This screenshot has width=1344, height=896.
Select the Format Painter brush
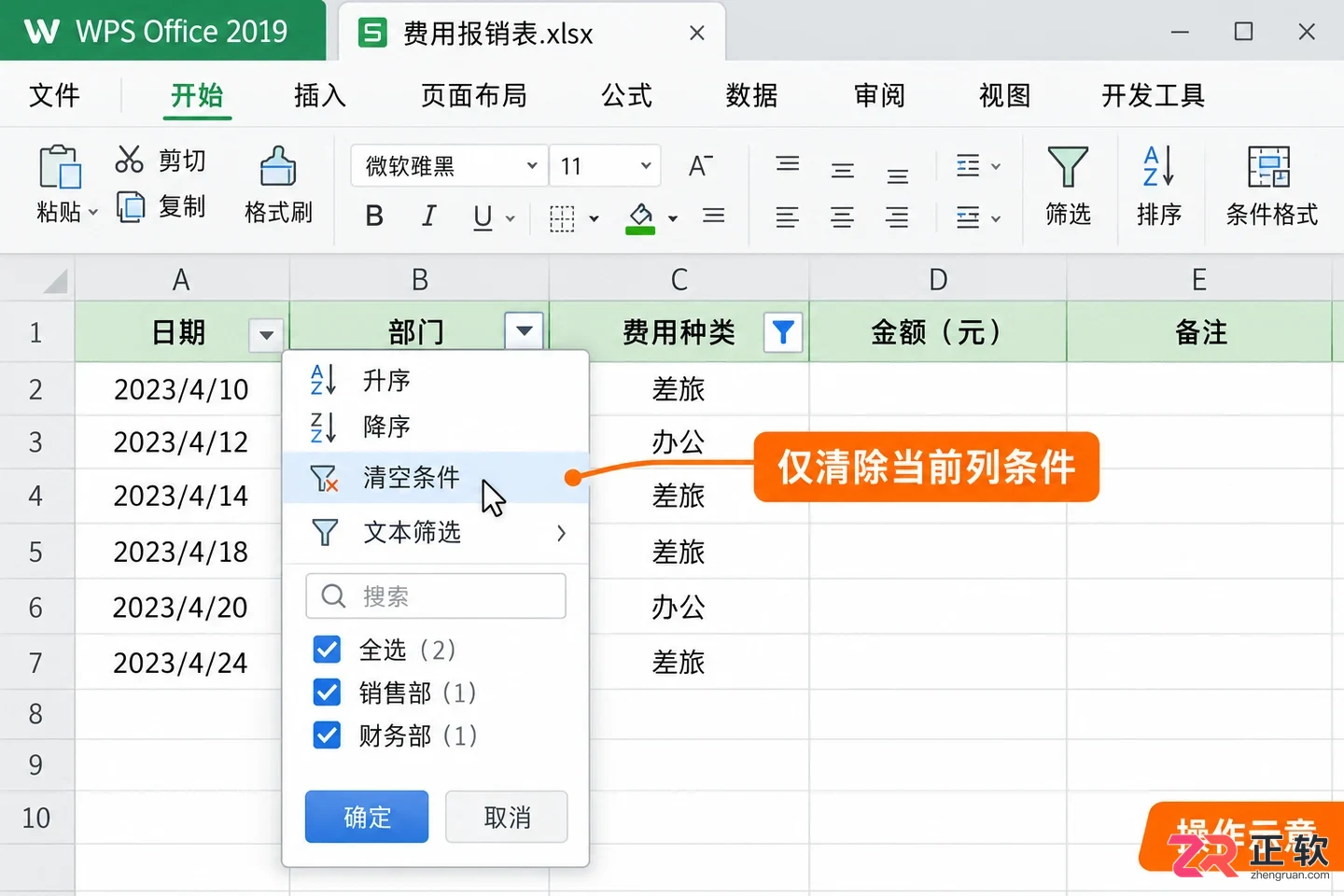(x=277, y=166)
